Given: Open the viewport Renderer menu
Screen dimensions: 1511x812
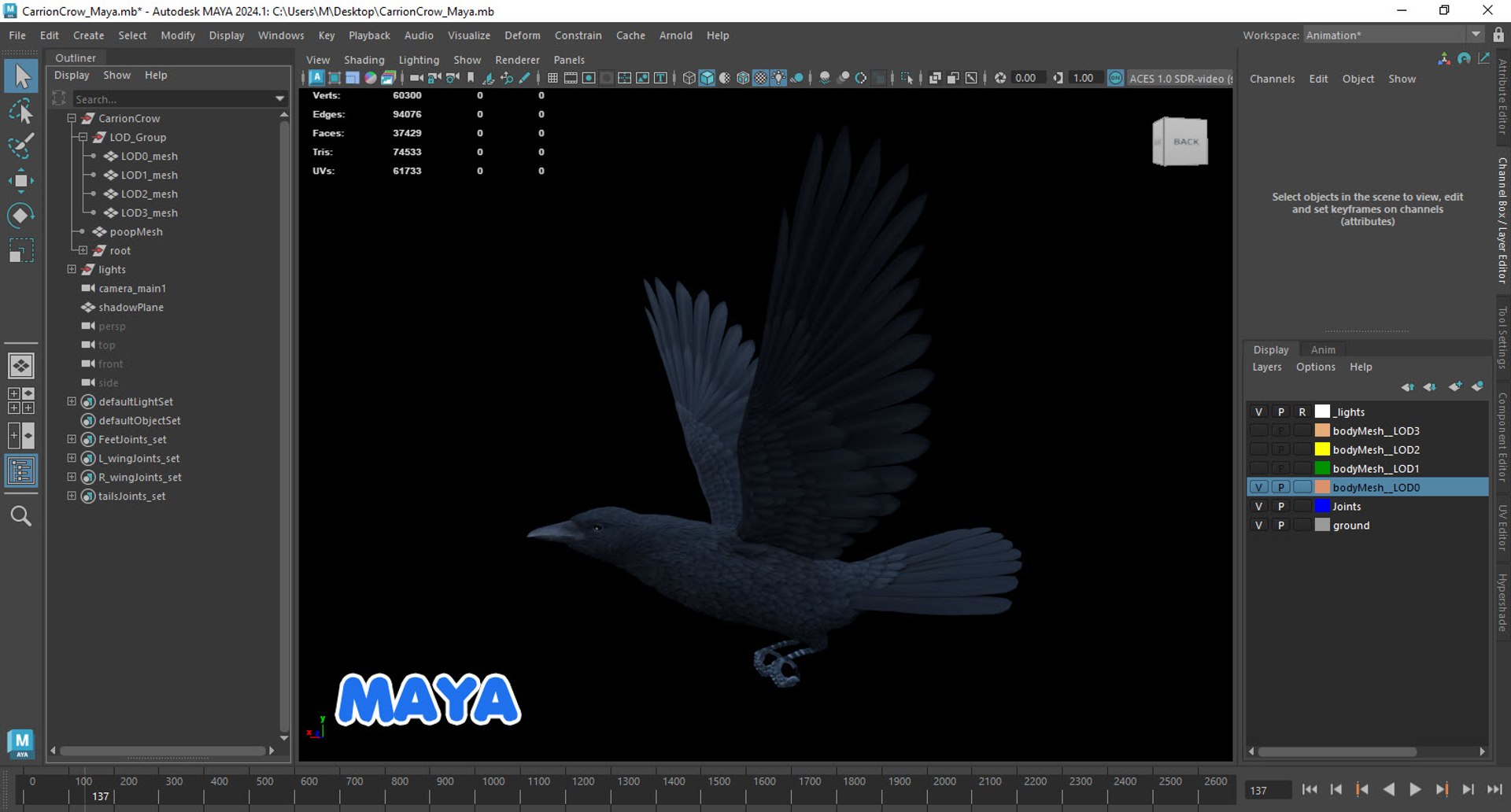Looking at the screenshot, I should (517, 60).
